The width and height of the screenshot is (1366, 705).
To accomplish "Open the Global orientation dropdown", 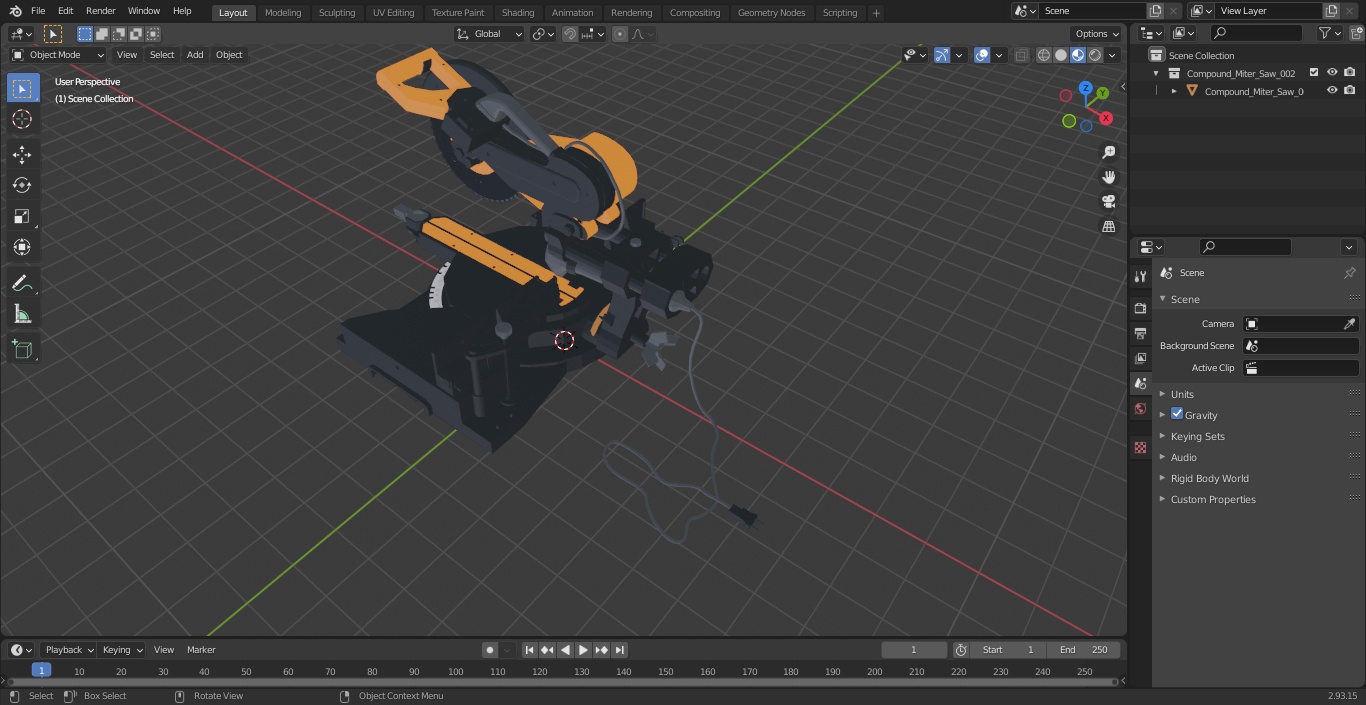I will pos(489,34).
